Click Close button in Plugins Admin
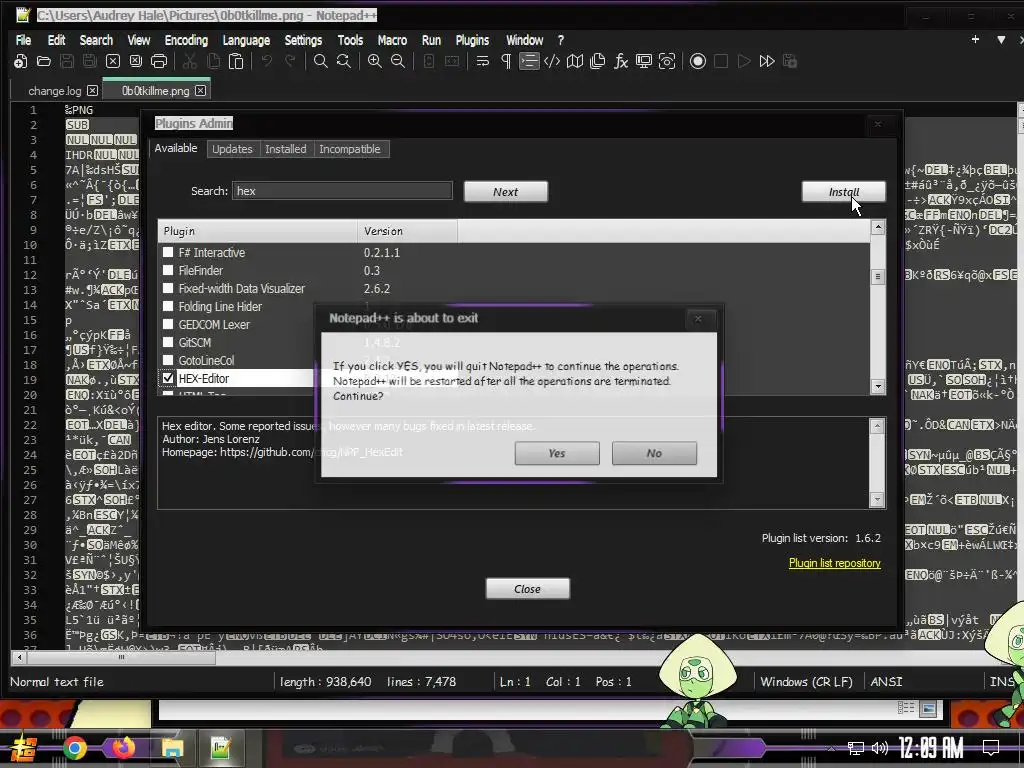The image size is (1024, 768). coord(528,588)
